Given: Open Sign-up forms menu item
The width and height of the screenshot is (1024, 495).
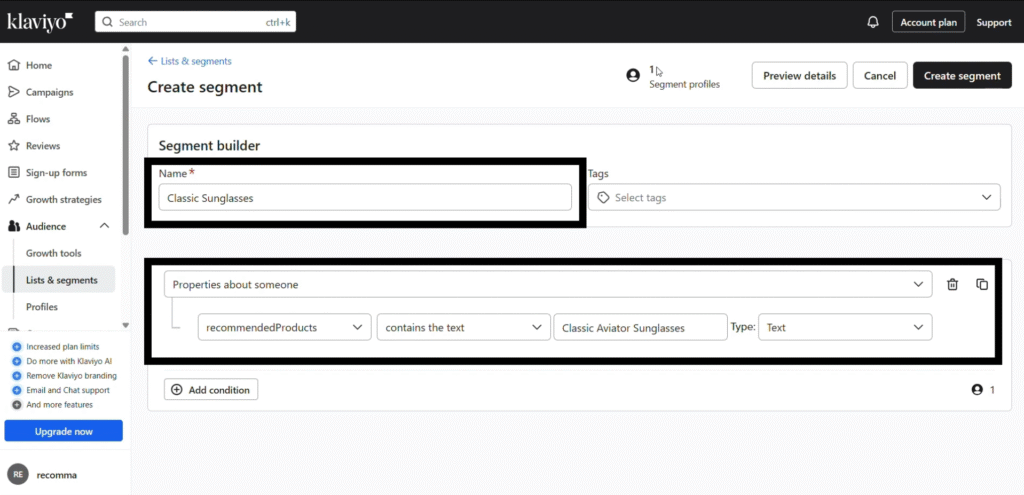Looking at the screenshot, I should pos(56,173).
